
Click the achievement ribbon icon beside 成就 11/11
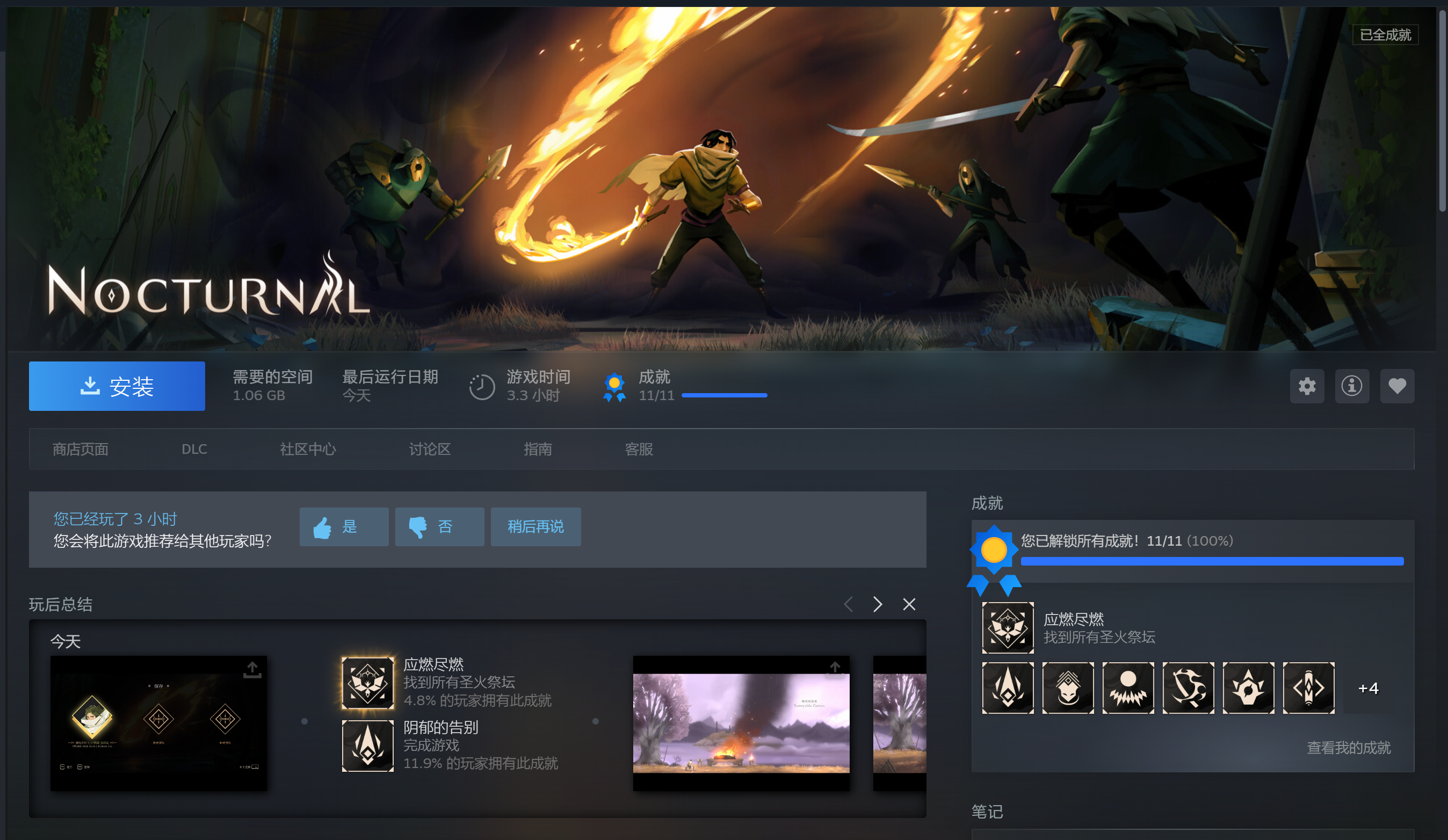[614, 387]
